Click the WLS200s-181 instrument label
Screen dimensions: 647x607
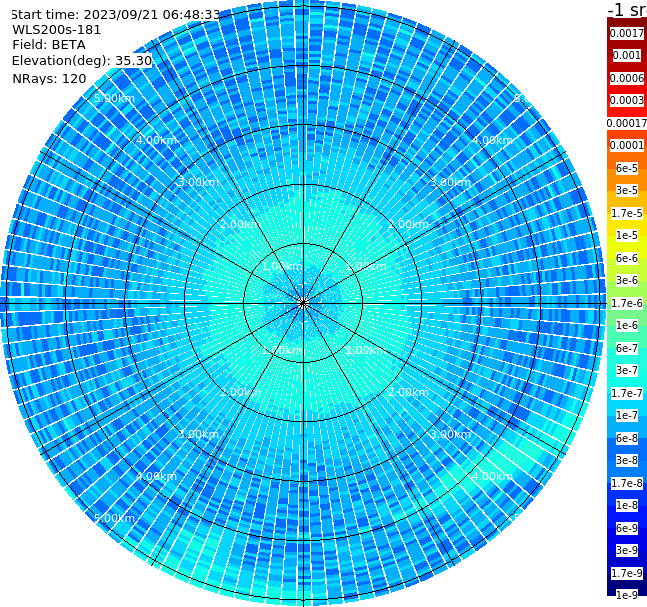click(57, 30)
